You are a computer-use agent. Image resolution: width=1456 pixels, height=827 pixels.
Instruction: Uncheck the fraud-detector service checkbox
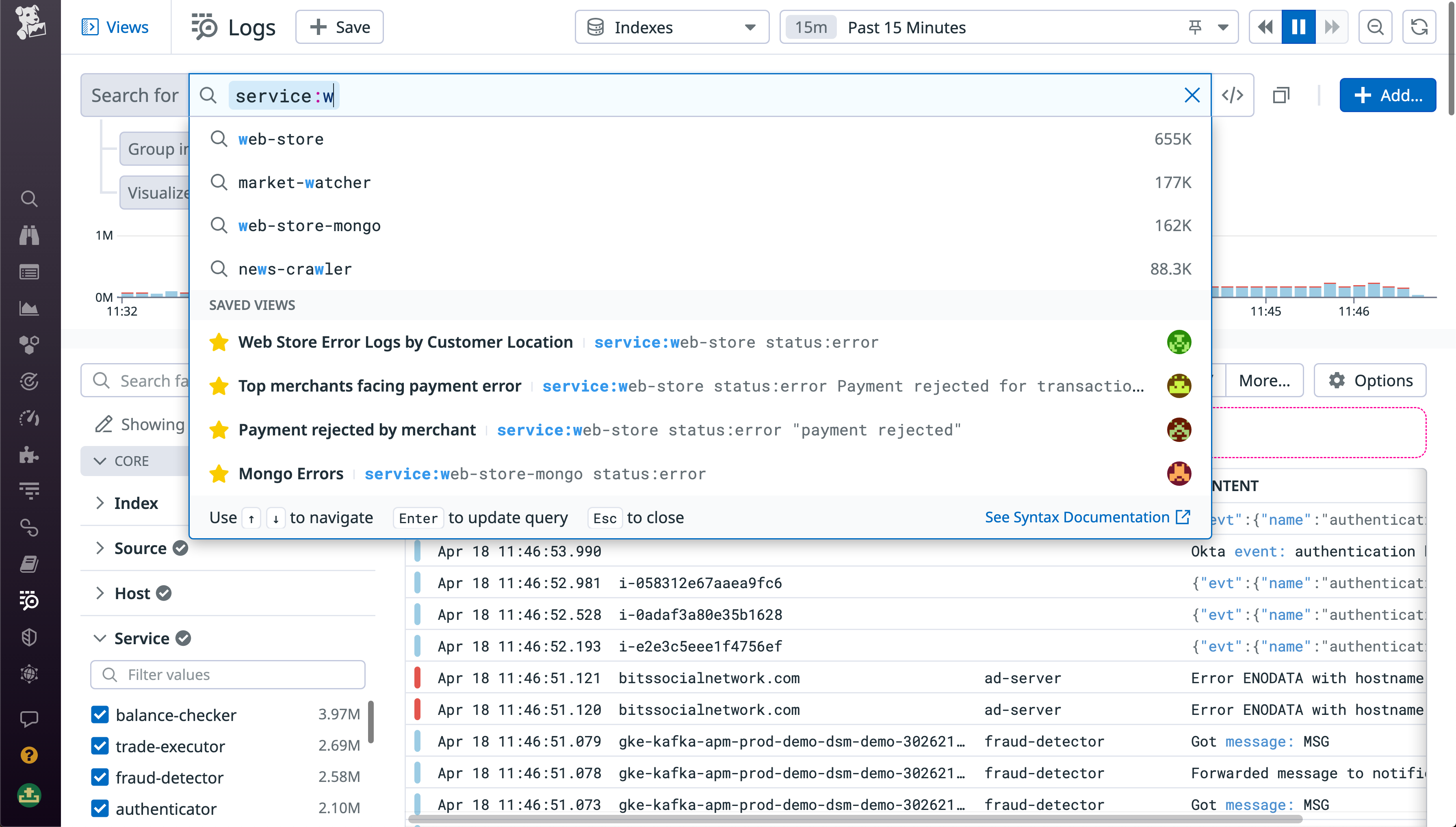pos(100,777)
